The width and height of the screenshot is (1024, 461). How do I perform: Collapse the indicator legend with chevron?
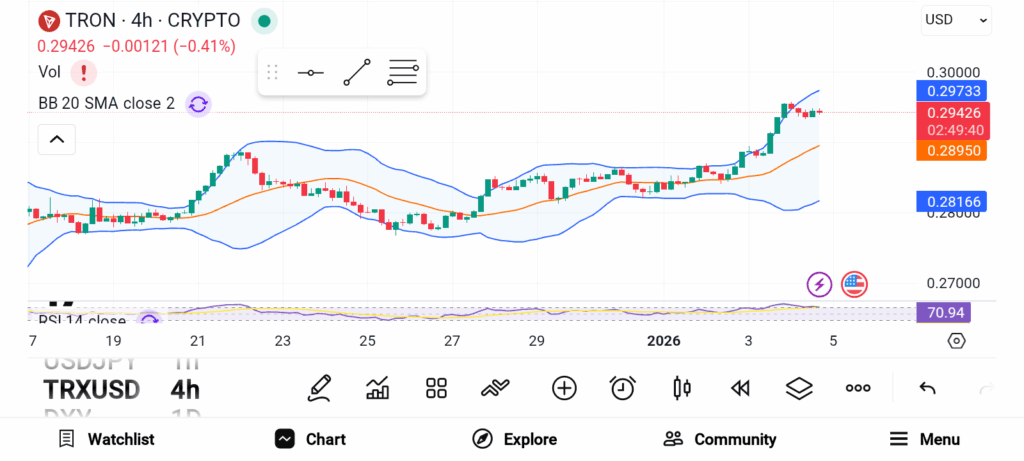tap(57, 140)
